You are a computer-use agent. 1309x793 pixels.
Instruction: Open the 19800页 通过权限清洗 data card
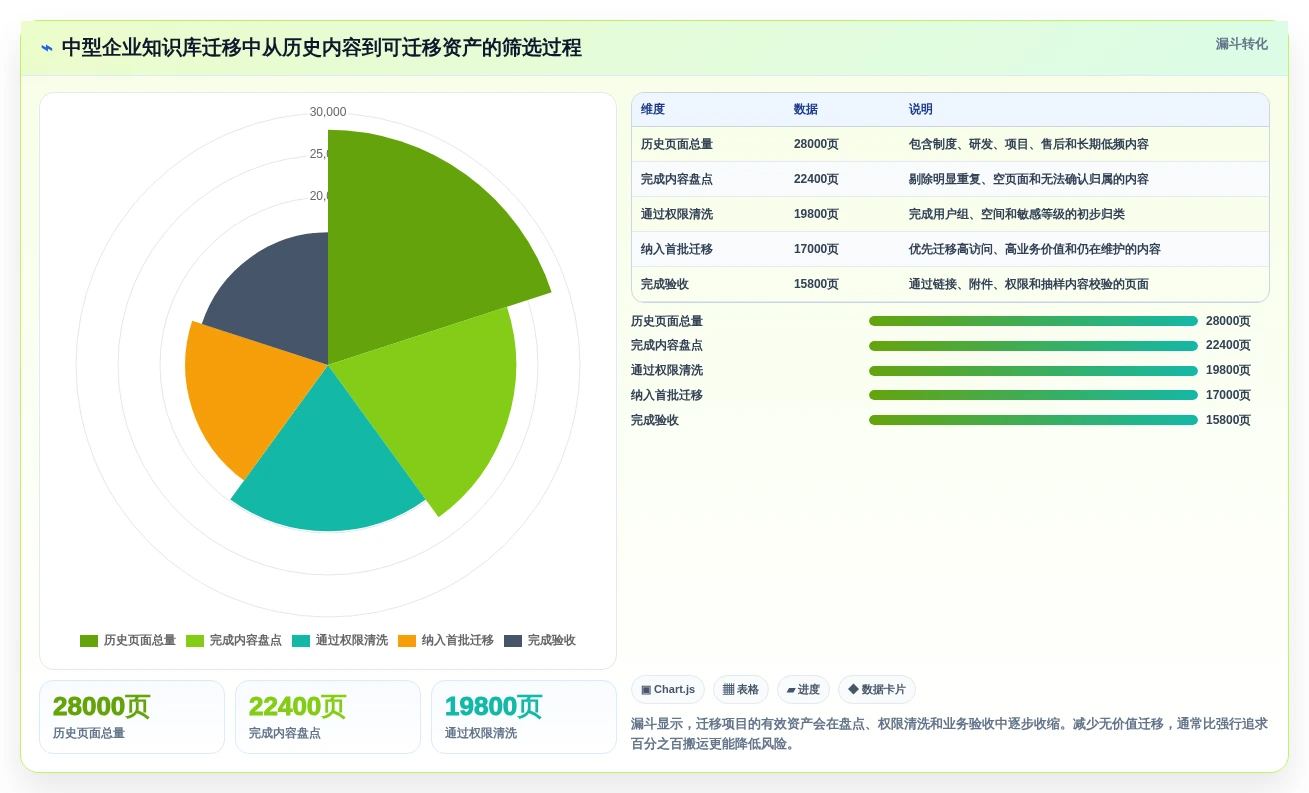524,717
